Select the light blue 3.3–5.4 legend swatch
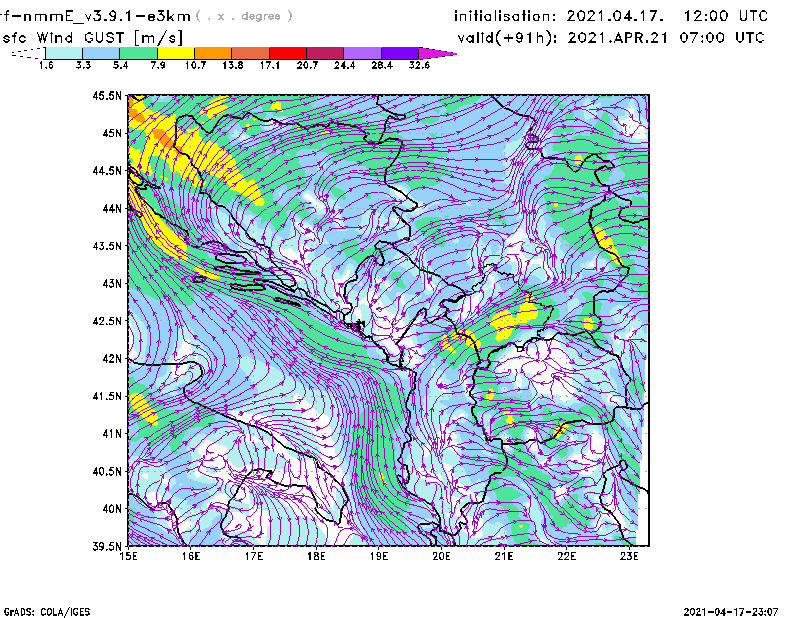The height and width of the screenshot is (618, 800). (101, 53)
